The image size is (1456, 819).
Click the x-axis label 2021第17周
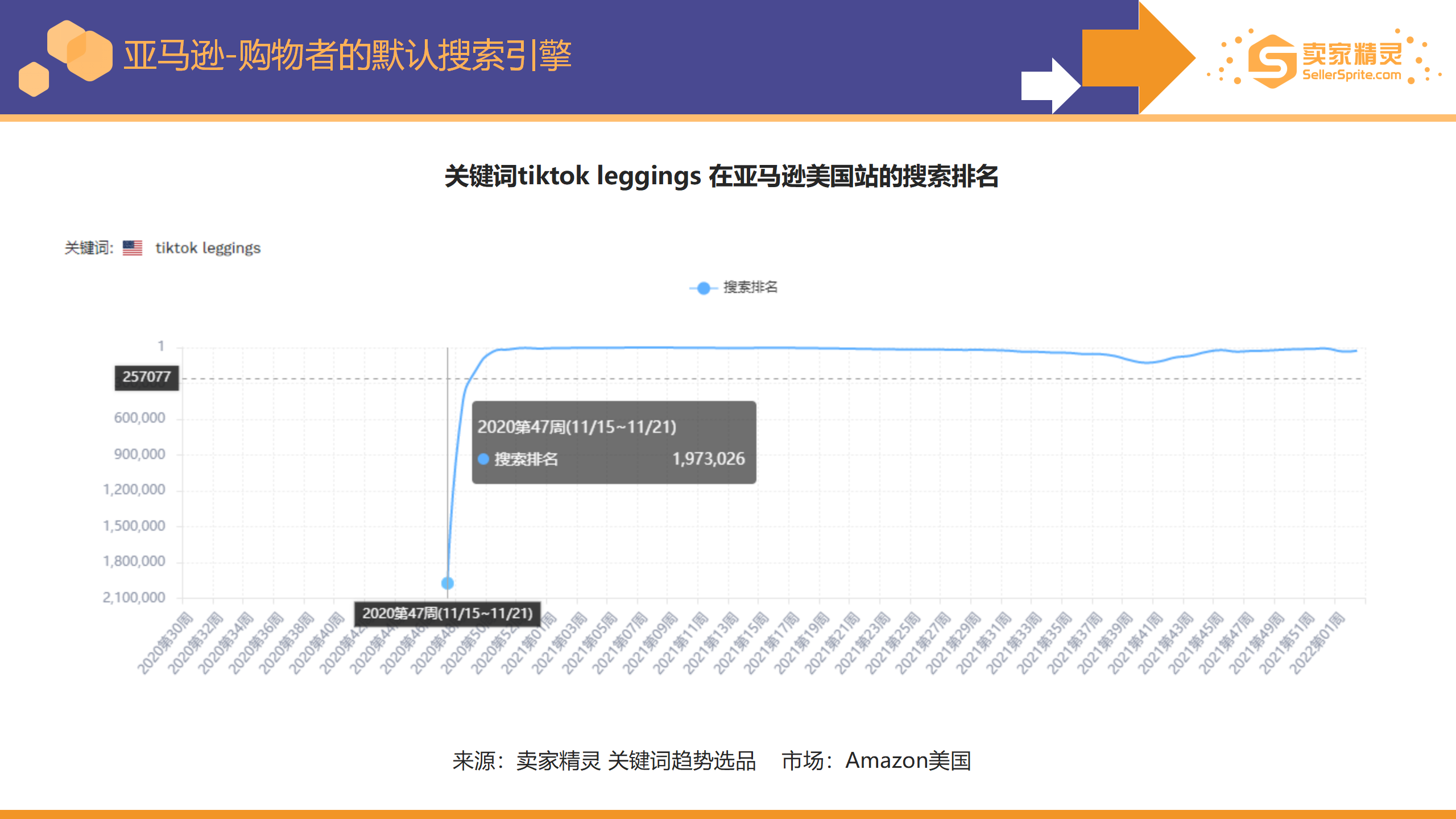click(x=772, y=643)
